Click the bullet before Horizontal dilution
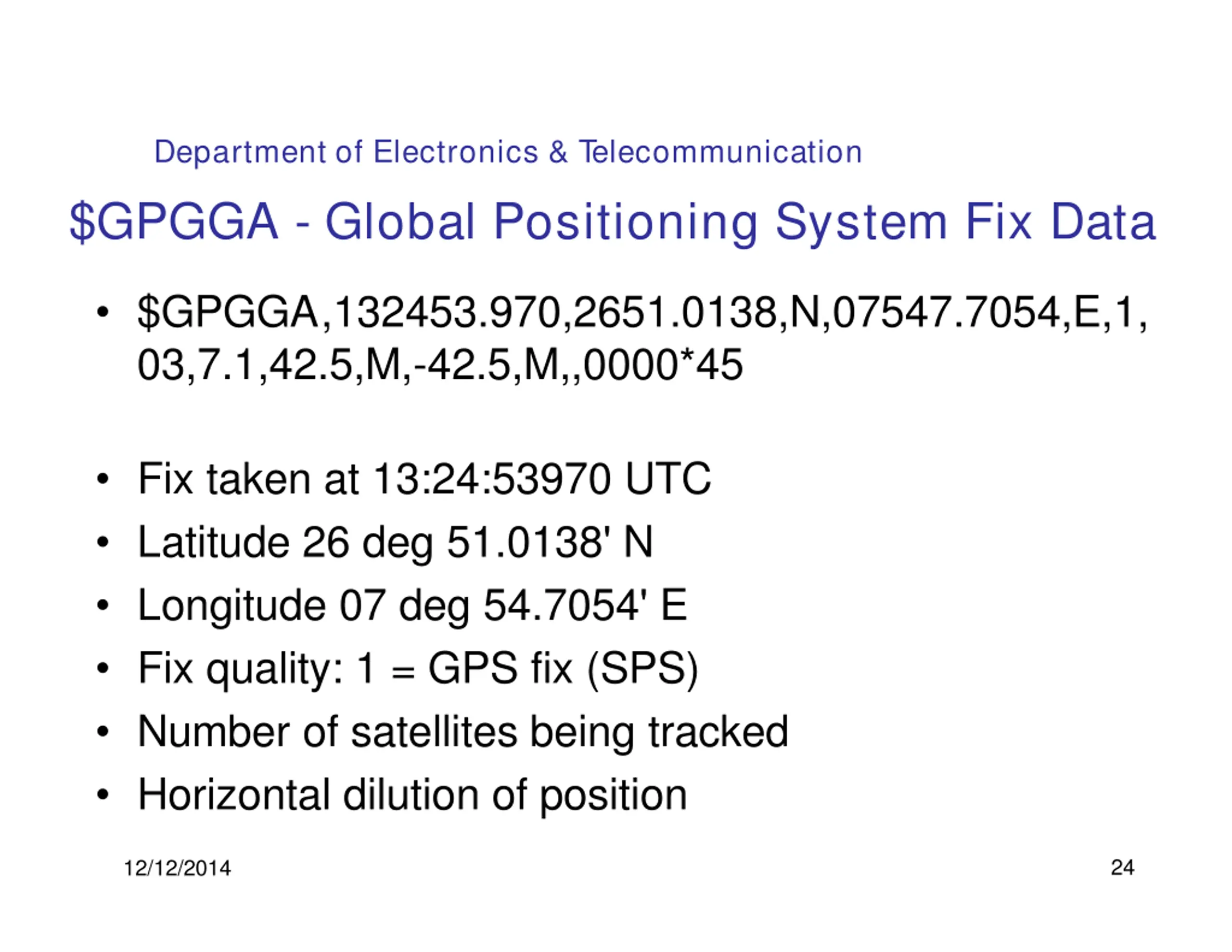The width and height of the screenshot is (1232, 952). tap(102, 796)
